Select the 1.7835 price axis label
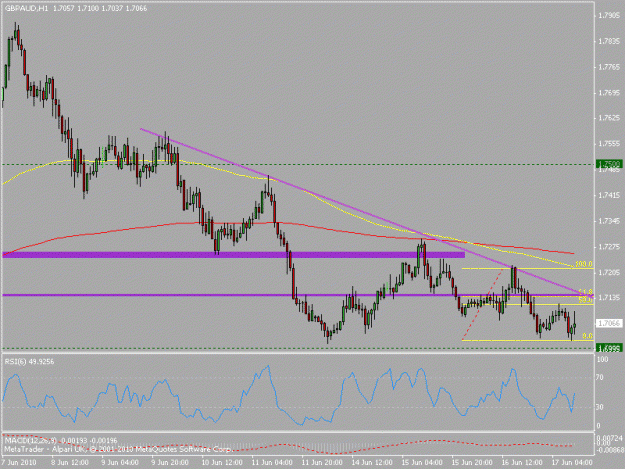 point(609,41)
